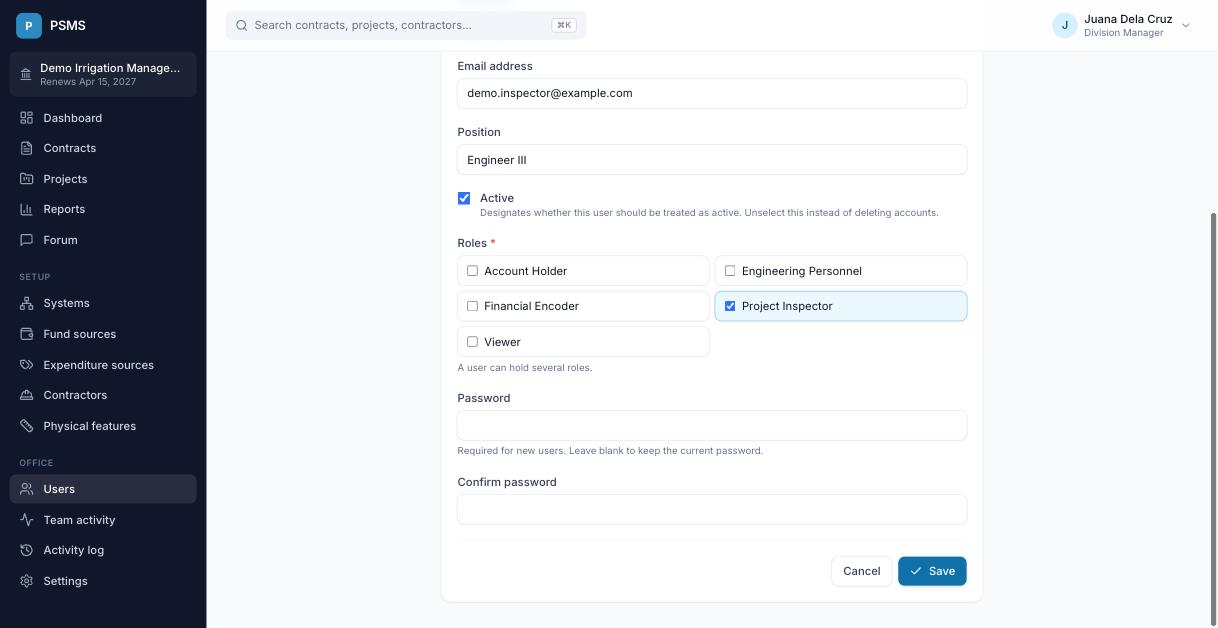Open the Dashboard page
The height and width of the screenshot is (628, 1218).
pyautogui.click(x=103, y=118)
